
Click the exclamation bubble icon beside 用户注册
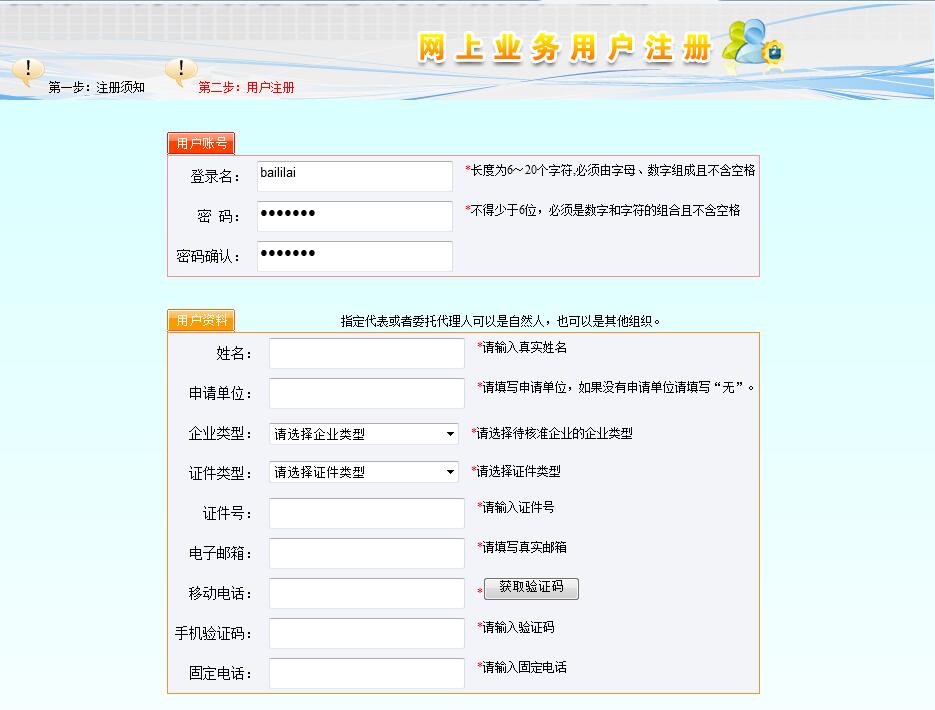tap(181, 70)
